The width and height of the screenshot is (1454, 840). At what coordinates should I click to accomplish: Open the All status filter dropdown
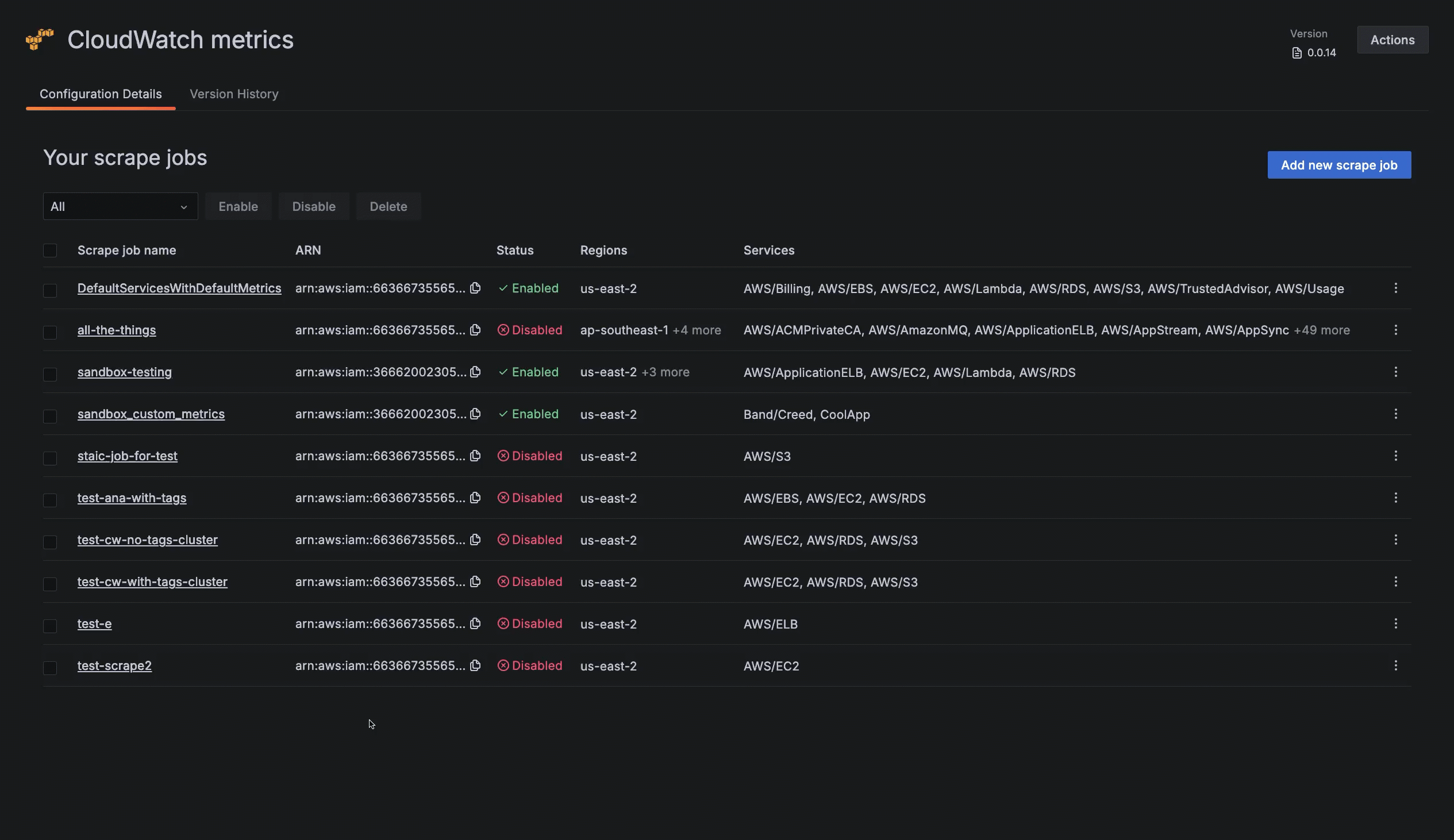click(121, 206)
